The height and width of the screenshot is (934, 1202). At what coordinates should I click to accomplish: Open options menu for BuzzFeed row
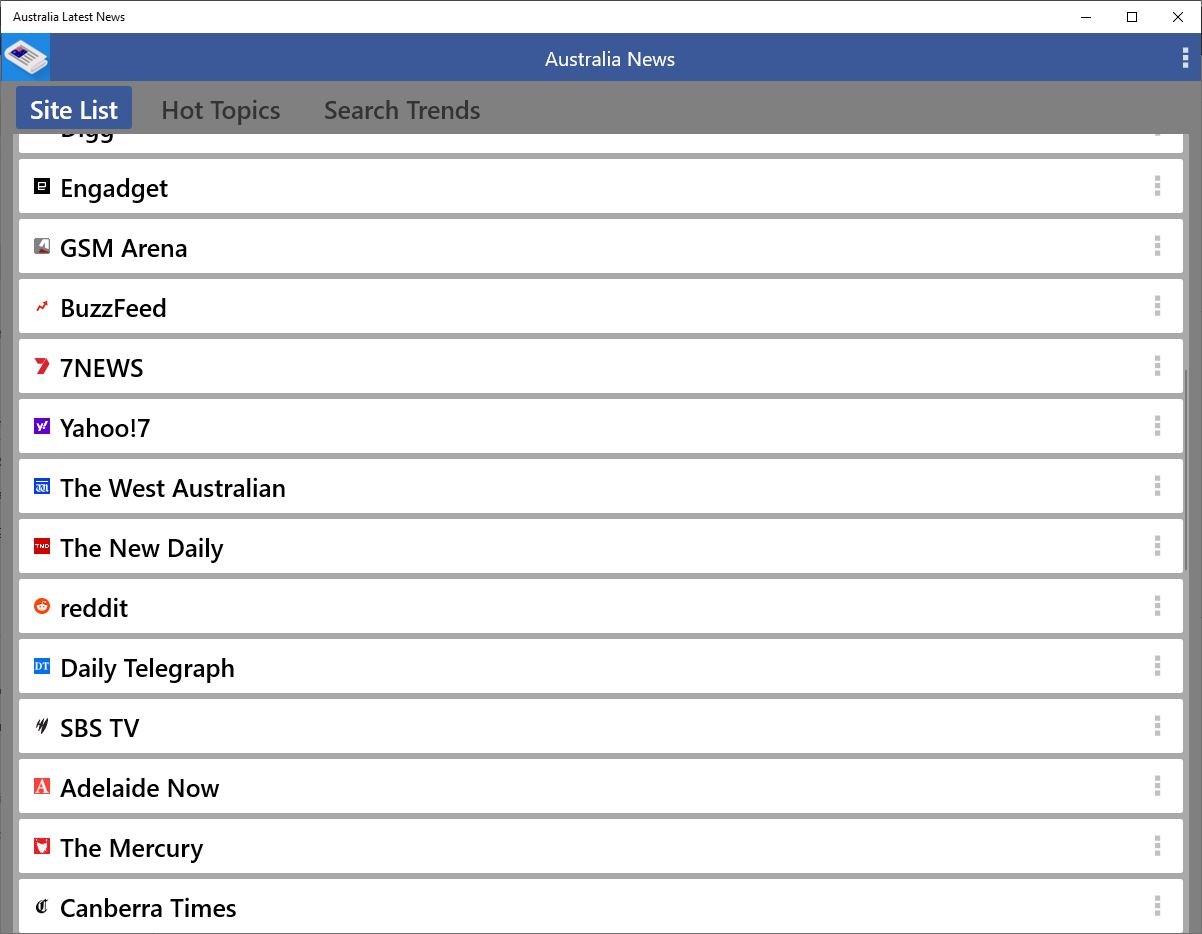(x=1157, y=306)
